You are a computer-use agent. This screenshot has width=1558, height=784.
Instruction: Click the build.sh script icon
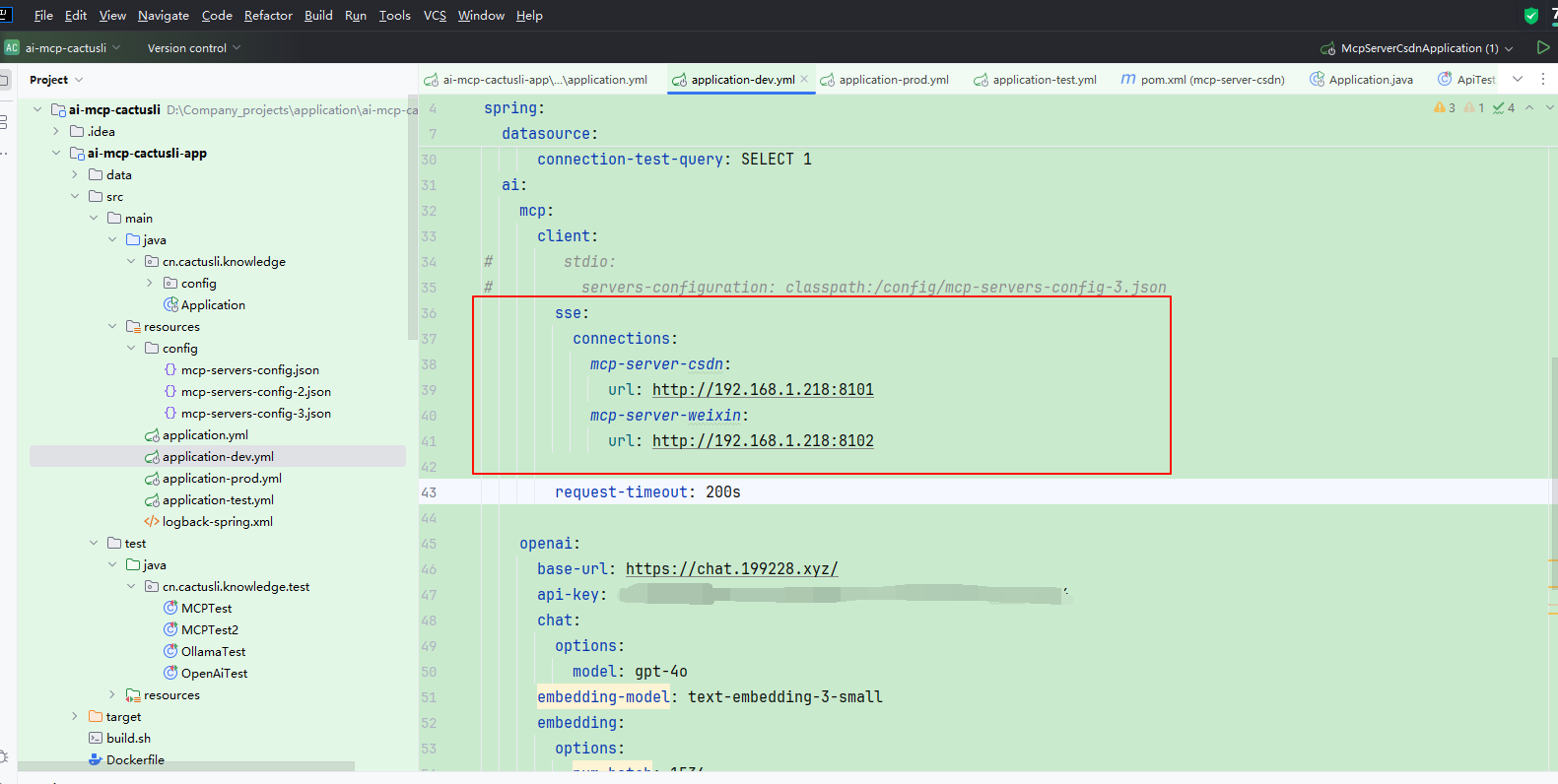[96, 738]
